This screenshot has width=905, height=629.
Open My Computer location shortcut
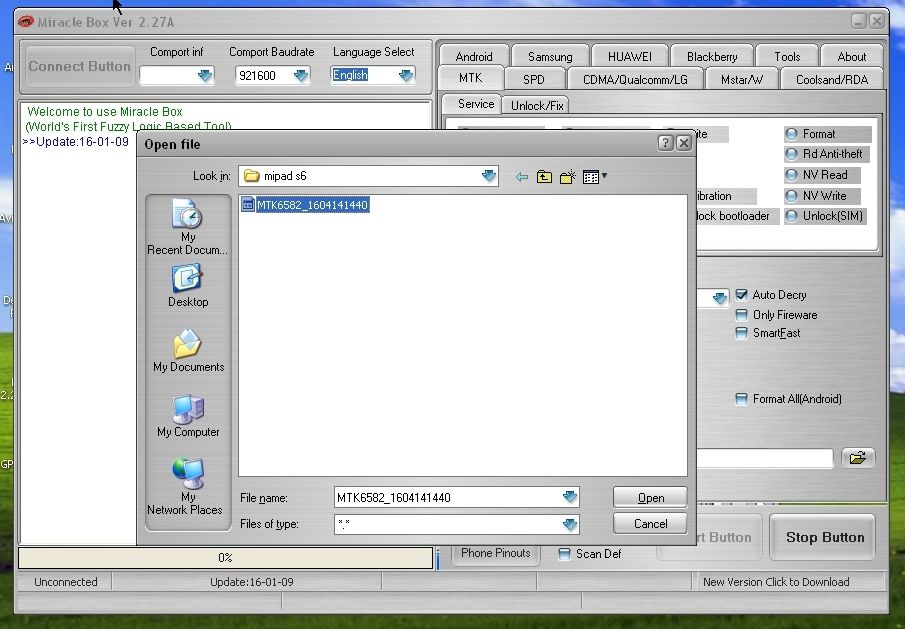[x=188, y=415]
